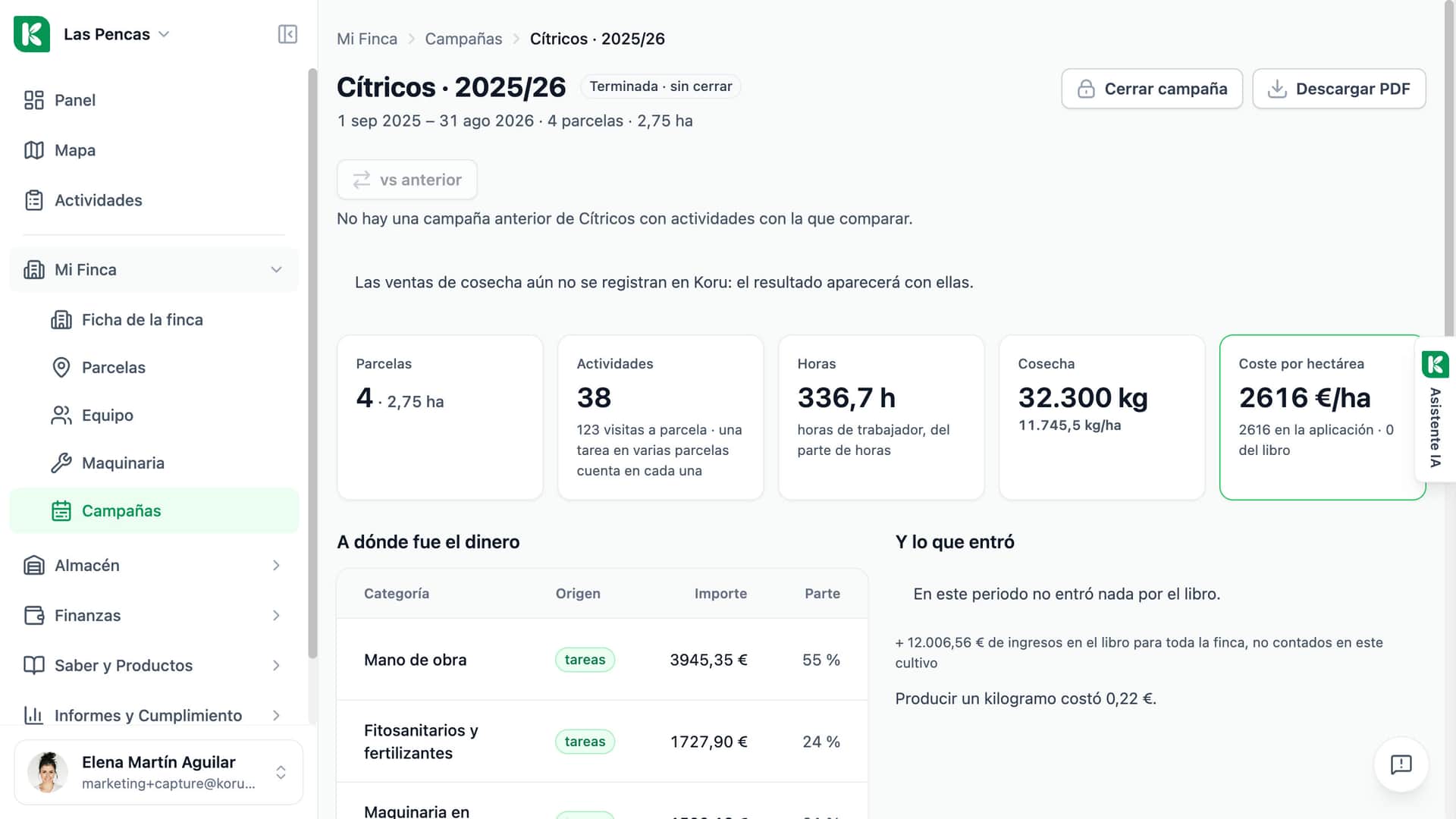This screenshot has height=819, width=1456.
Task: Click the sidebar vertical scrollbar
Action: (x=312, y=364)
